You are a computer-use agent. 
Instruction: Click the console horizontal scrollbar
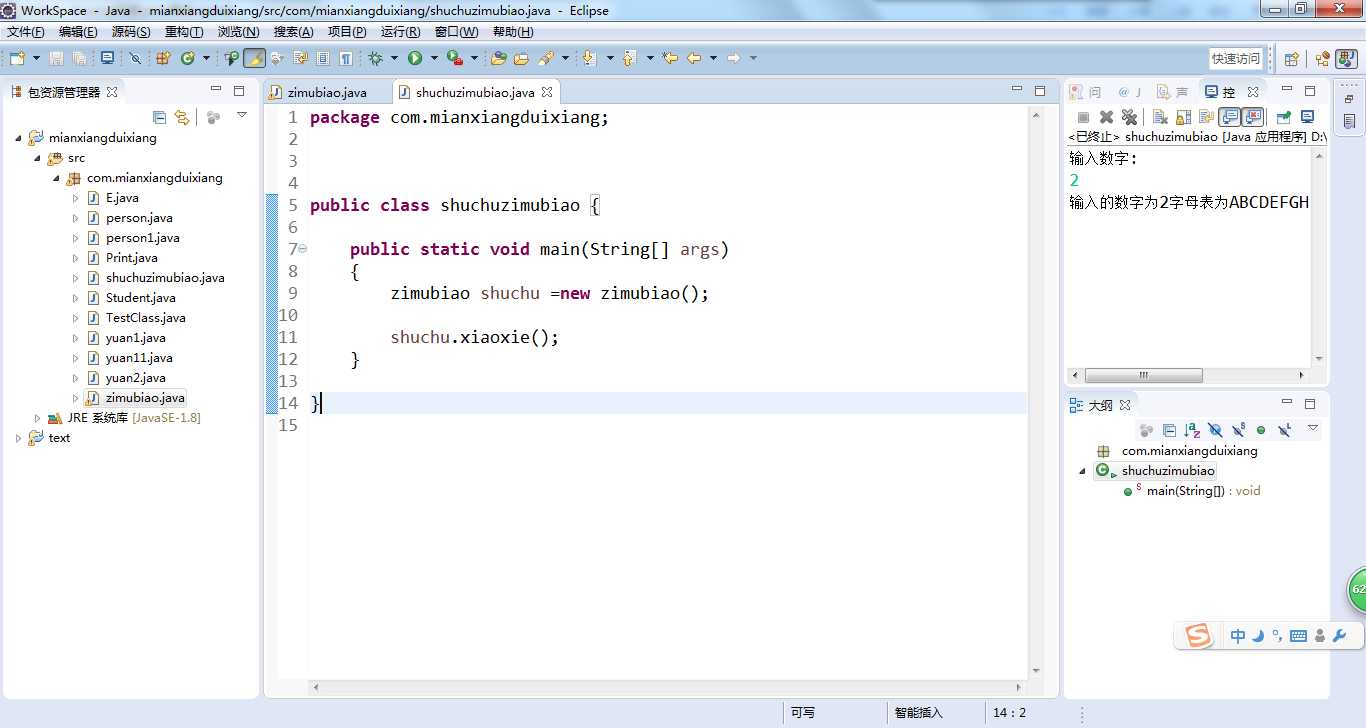(x=1144, y=376)
